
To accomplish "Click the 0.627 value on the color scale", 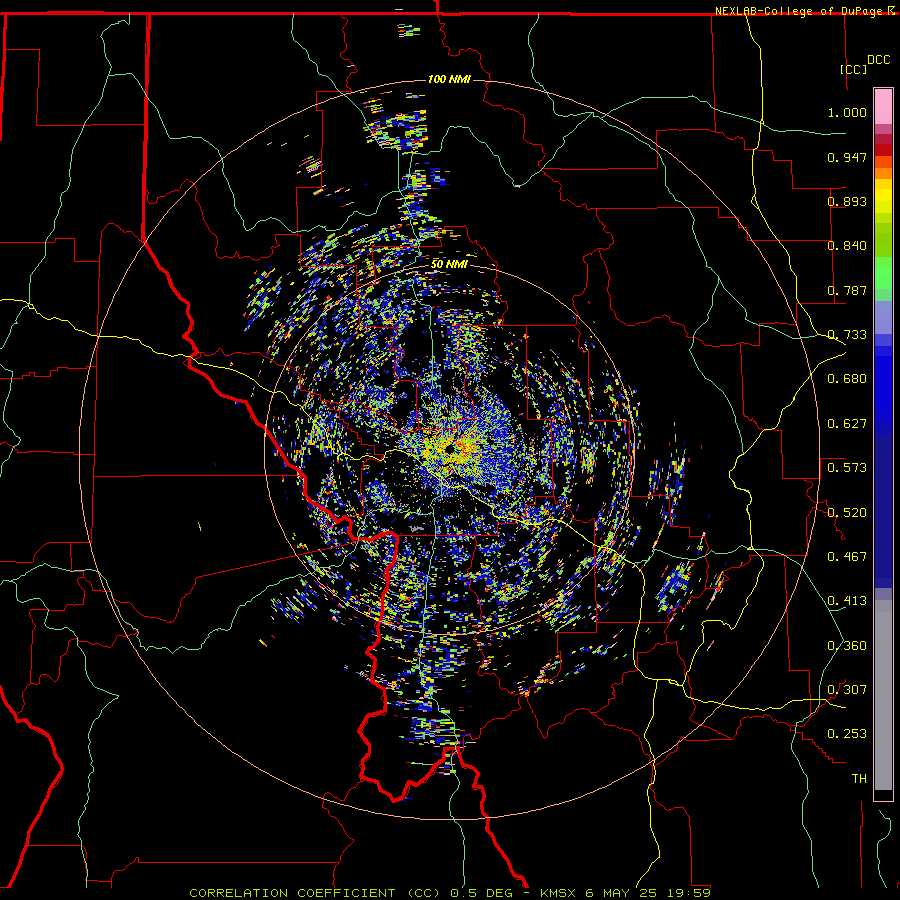I will click(847, 424).
